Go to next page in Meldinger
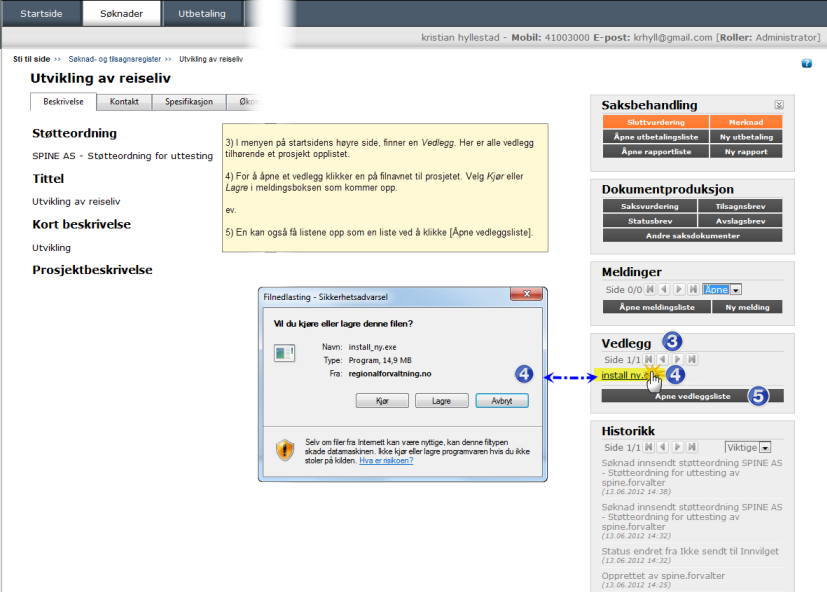 [679, 289]
